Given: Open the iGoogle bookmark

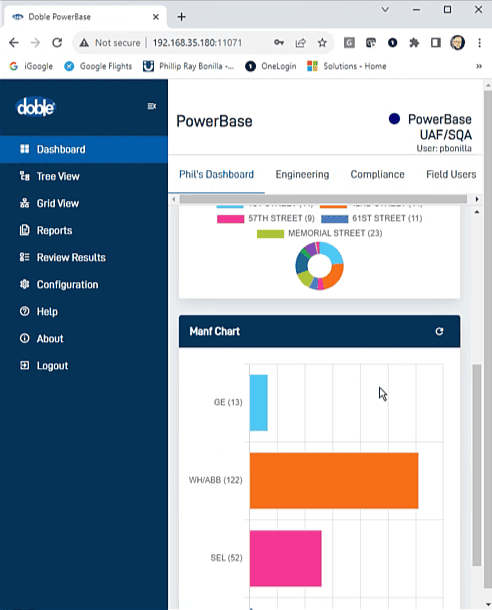Looking at the screenshot, I should point(31,67).
